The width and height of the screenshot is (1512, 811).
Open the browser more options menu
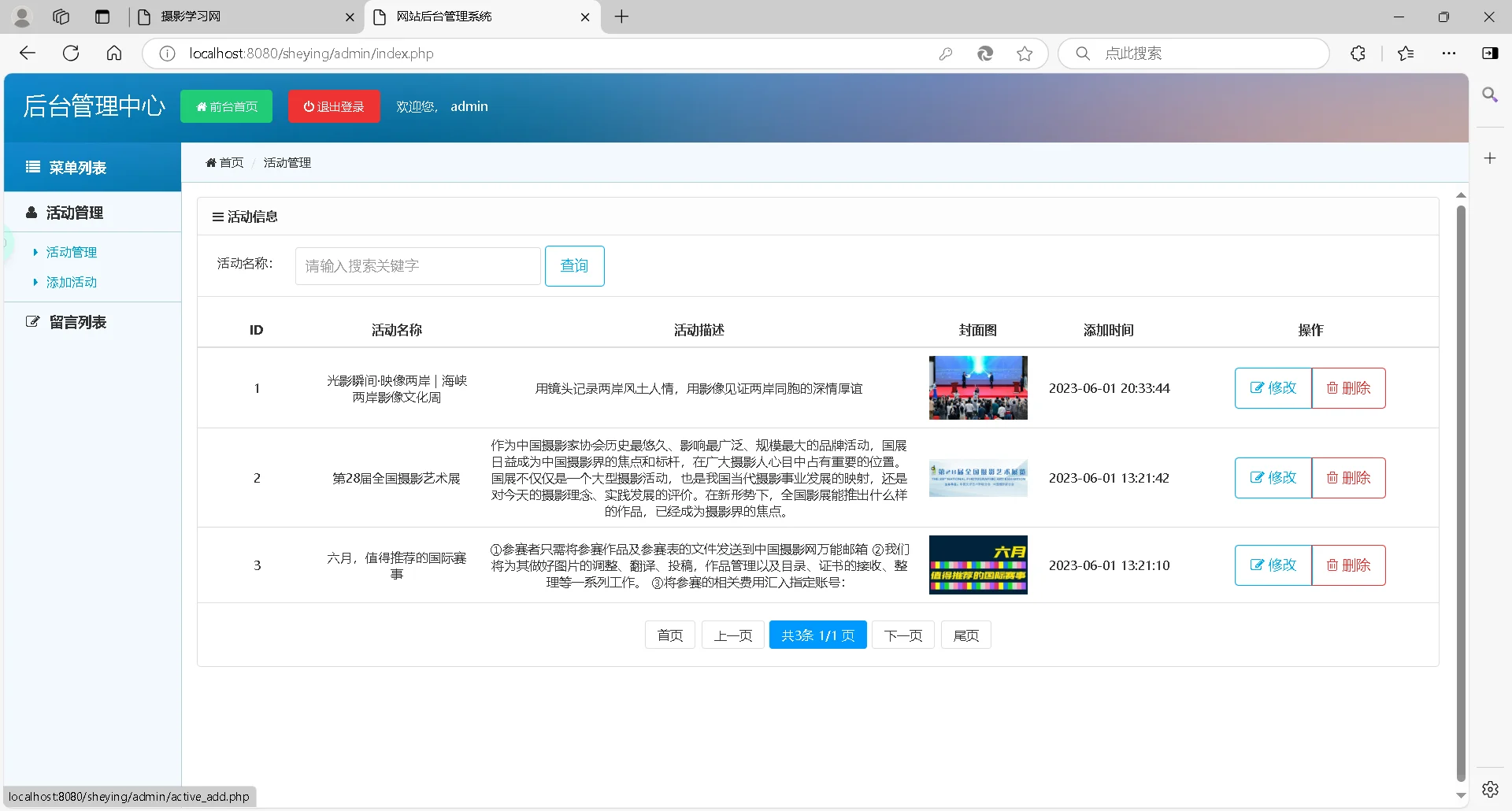1451,53
